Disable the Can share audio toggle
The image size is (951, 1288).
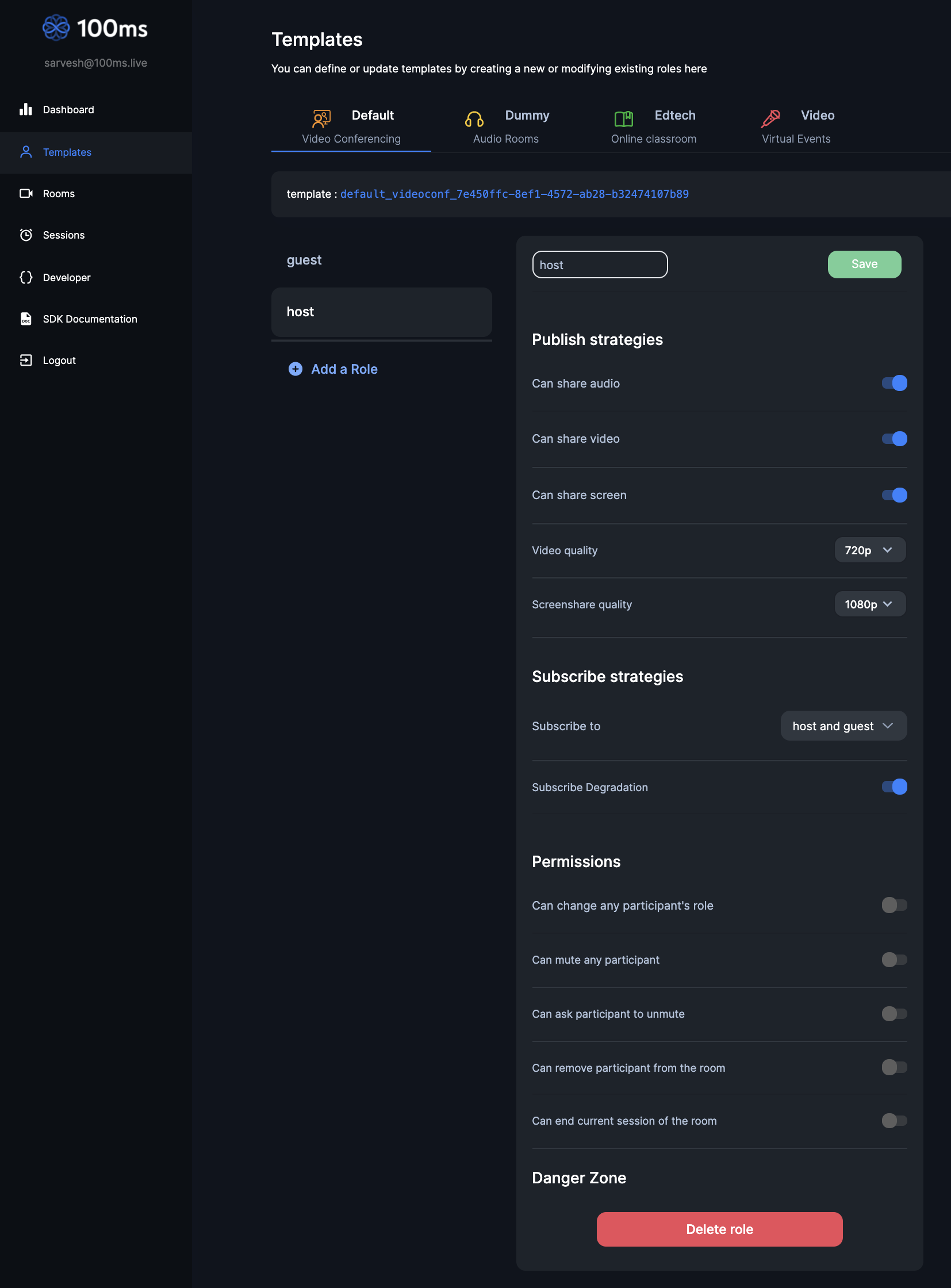click(894, 384)
